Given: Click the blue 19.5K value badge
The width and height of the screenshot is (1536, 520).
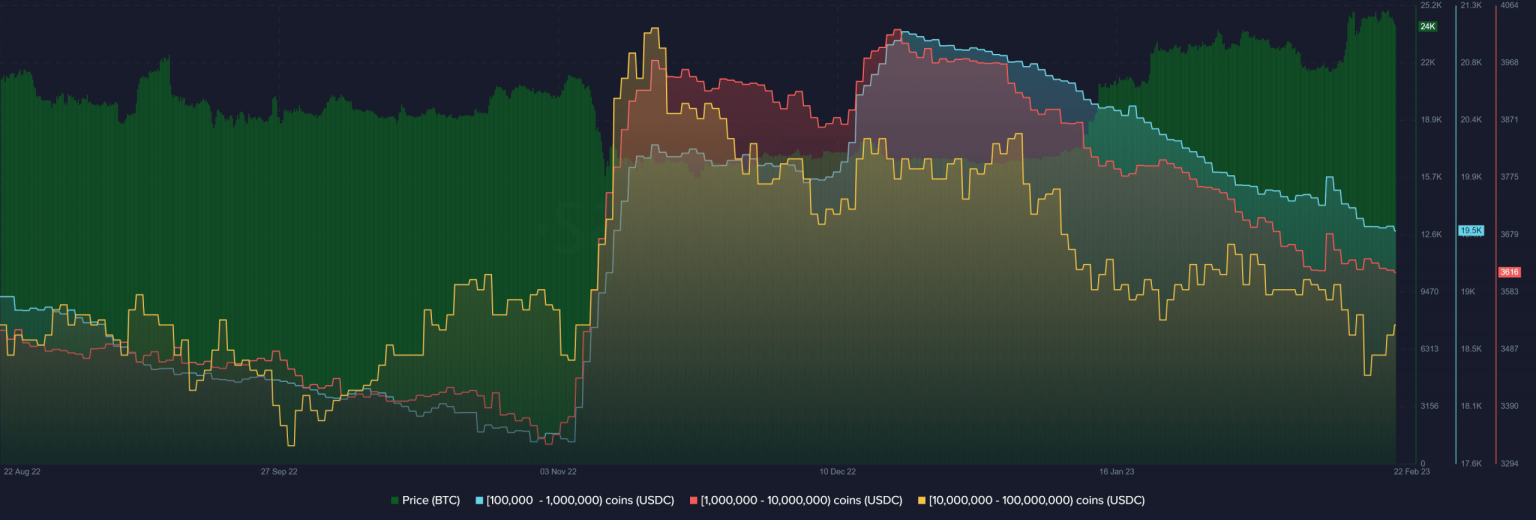Looking at the screenshot, I should (1471, 230).
